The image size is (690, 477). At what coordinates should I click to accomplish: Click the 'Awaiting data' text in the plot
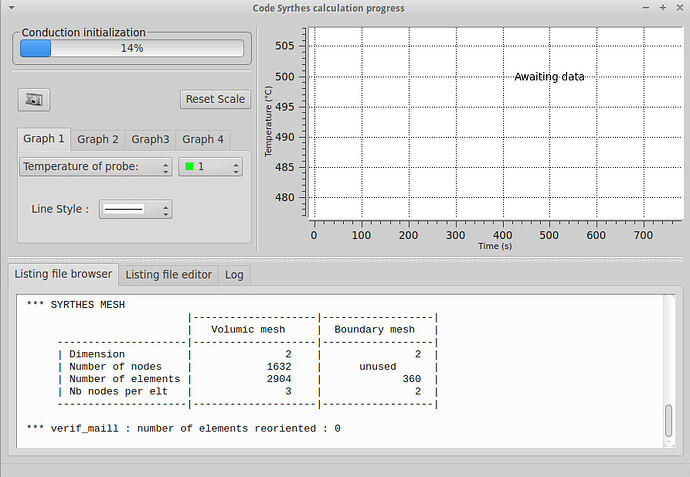[x=549, y=77]
